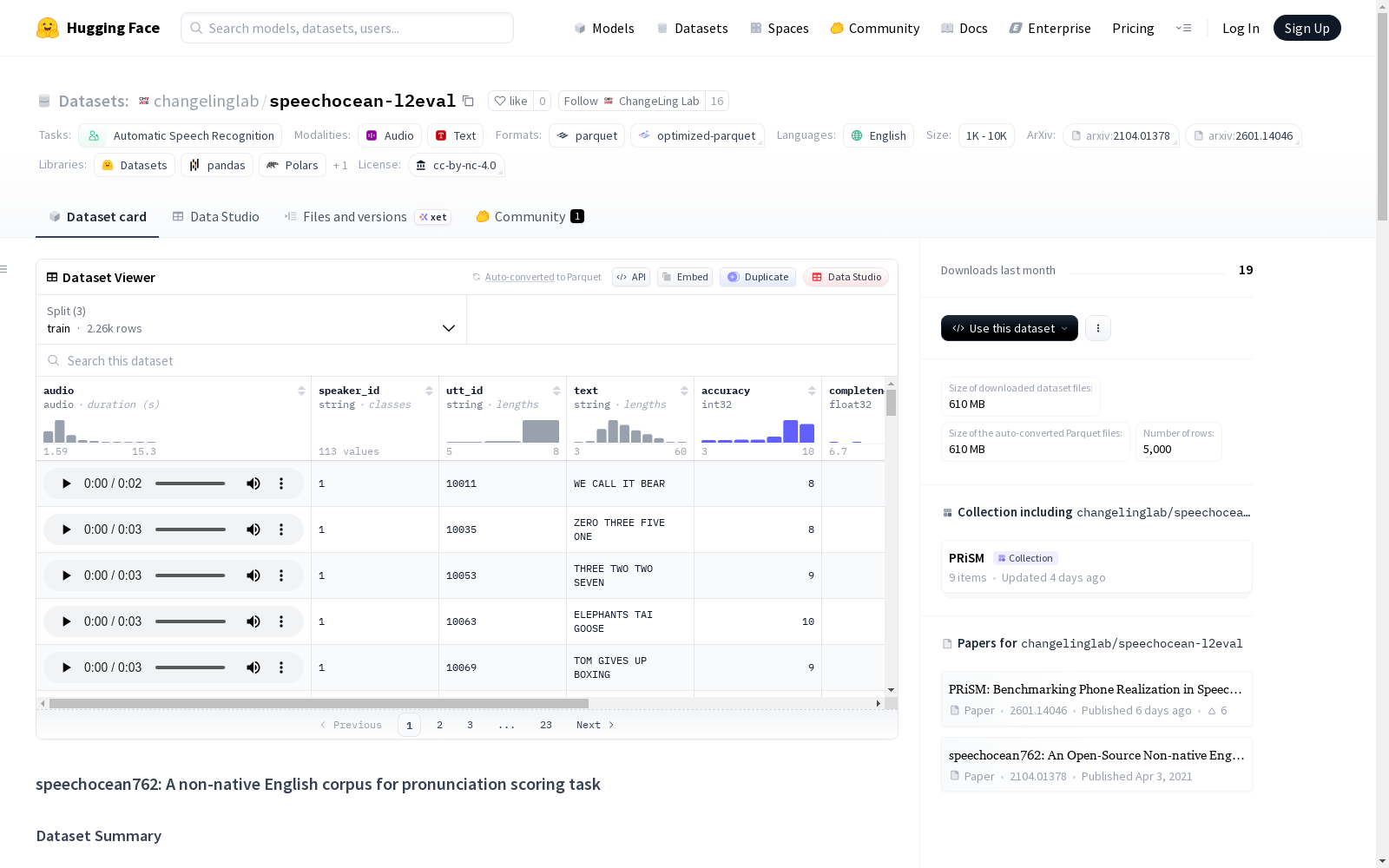The width and height of the screenshot is (1389, 868).
Task: Open Data Studio from the viewer header
Action: (x=846, y=277)
